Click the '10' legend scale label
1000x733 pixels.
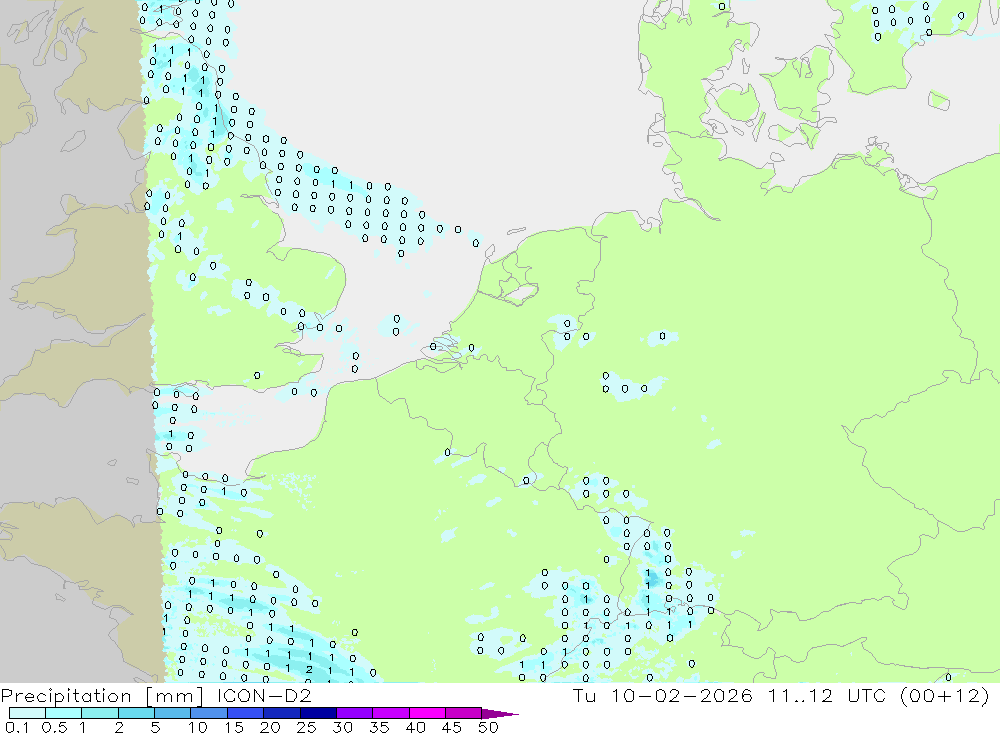pyautogui.click(x=198, y=727)
